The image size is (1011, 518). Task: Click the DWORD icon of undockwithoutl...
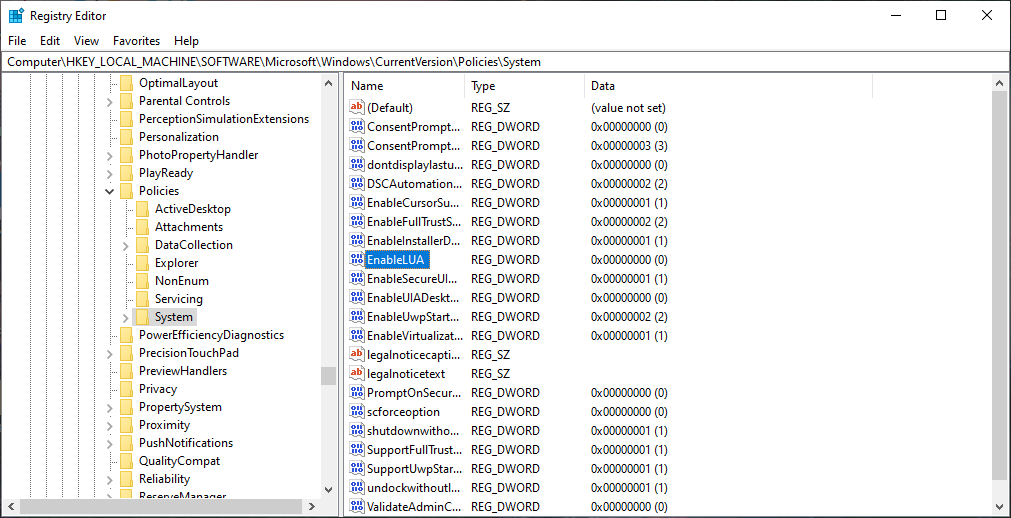[x=357, y=487]
